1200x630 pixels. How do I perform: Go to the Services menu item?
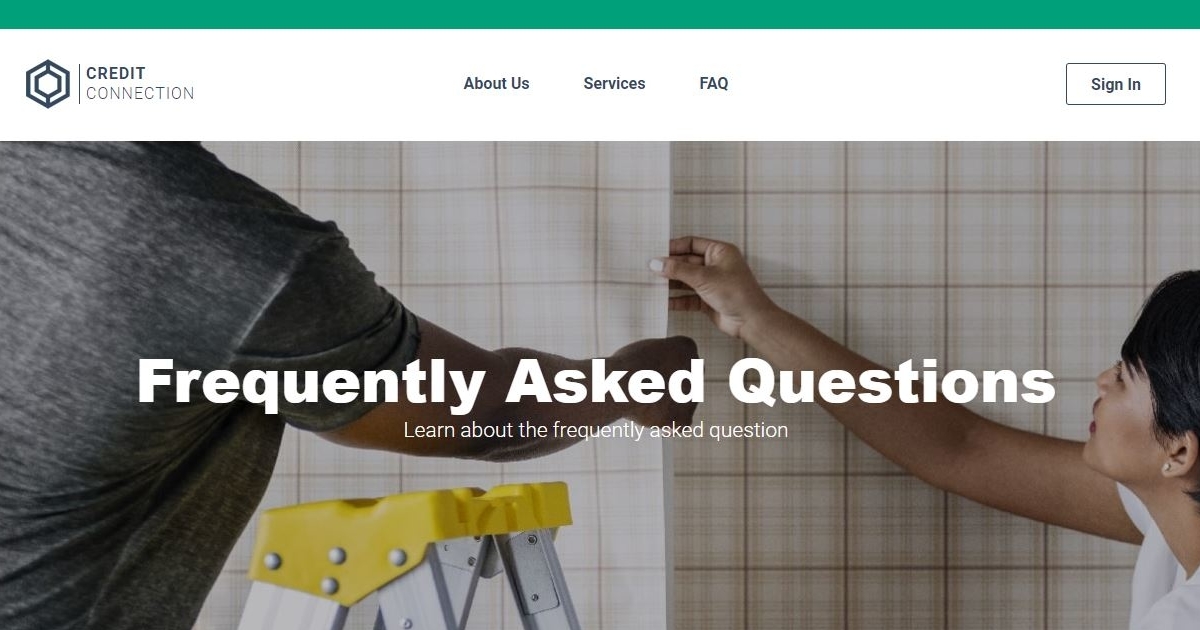pyautogui.click(x=614, y=84)
